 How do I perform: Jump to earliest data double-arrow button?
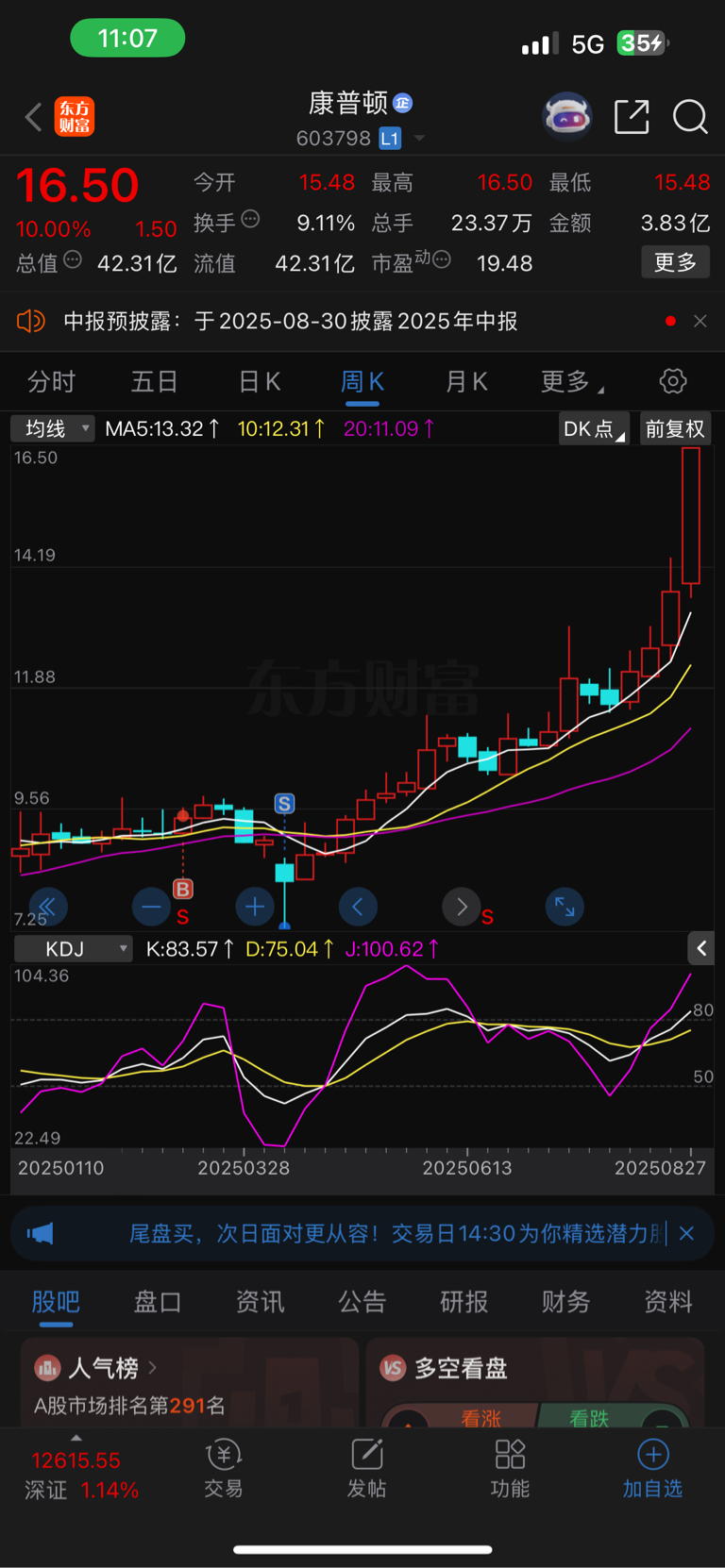pyautogui.click(x=47, y=908)
